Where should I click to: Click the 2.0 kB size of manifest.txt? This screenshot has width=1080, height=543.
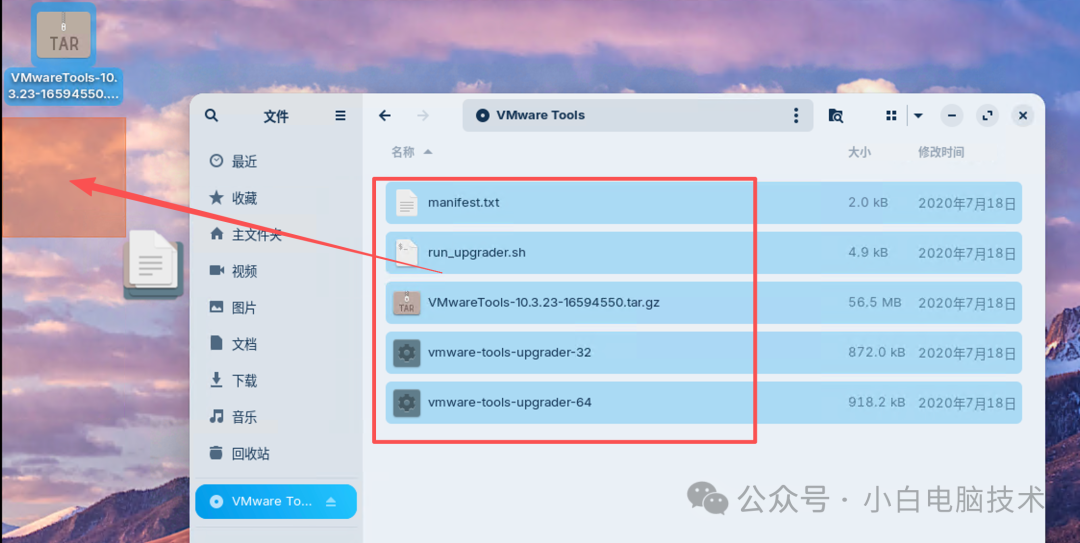868,203
